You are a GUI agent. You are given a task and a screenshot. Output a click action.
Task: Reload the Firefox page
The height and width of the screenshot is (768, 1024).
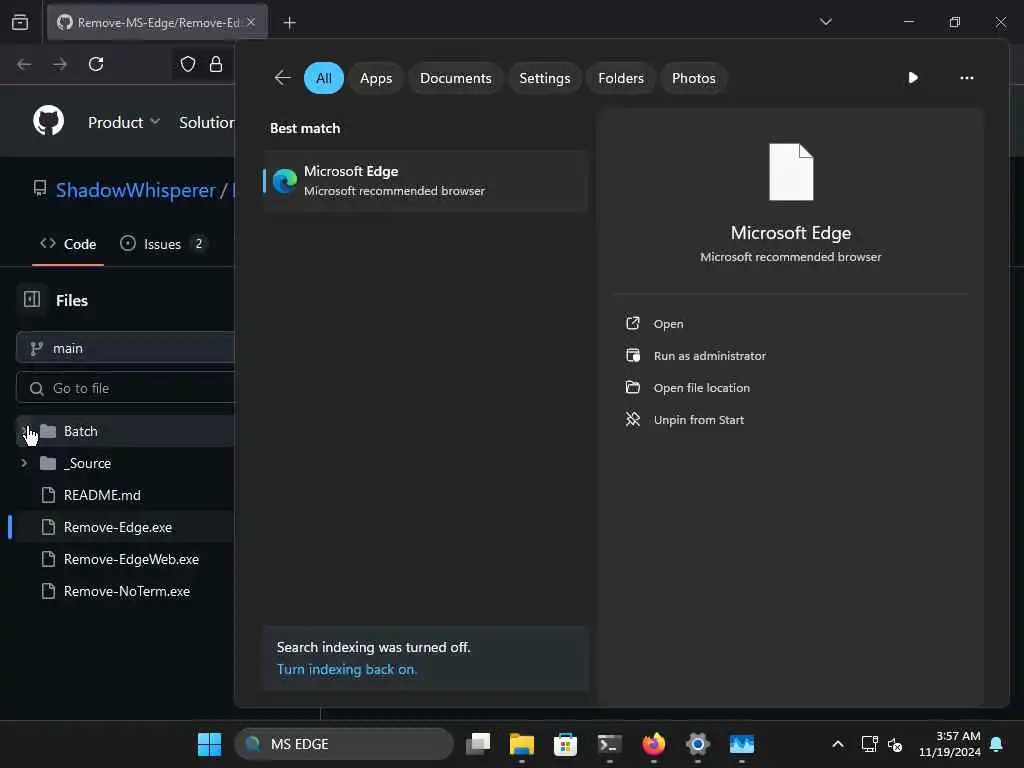[x=96, y=64]
